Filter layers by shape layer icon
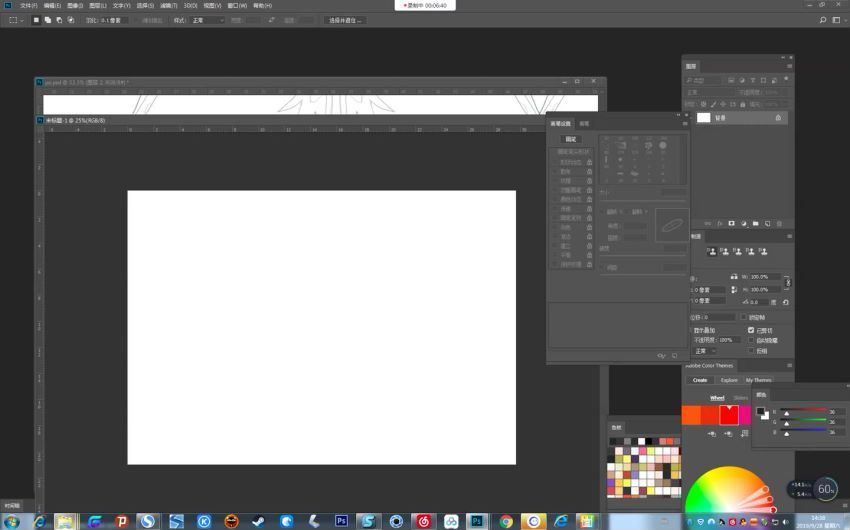This screenshot has width=850, height=530. coord(763,80)
